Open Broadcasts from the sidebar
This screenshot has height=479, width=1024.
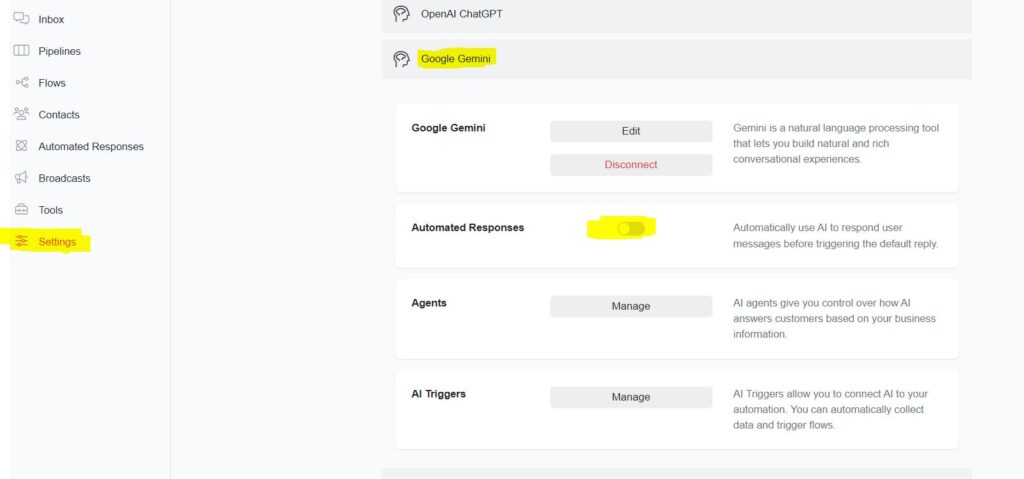coord(64,178)
